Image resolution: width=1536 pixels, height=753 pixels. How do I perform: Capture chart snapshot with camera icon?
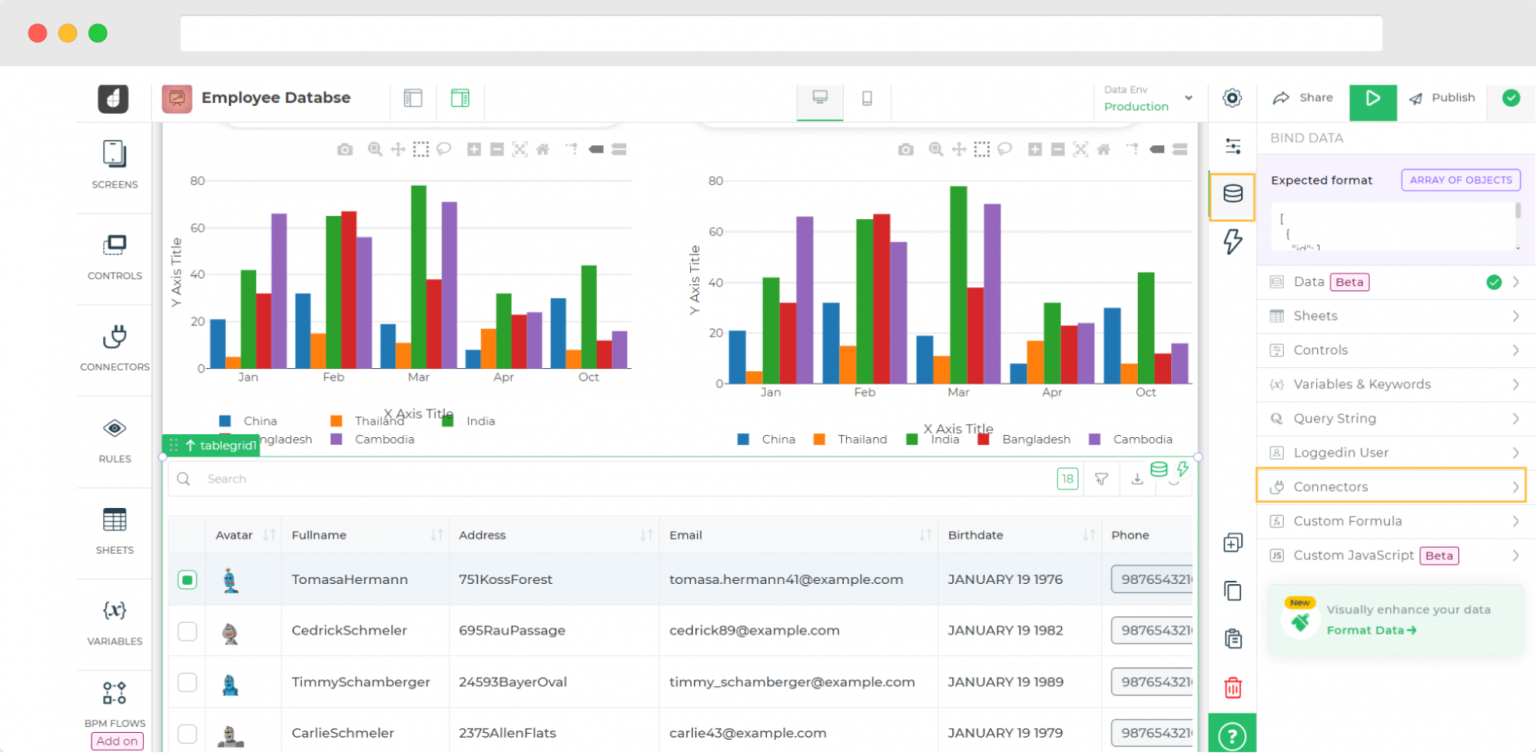click(345, 148)
